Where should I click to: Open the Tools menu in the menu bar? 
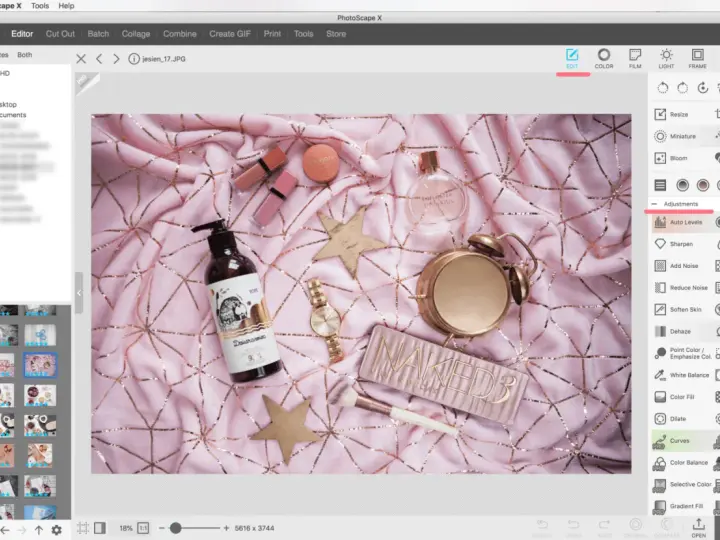click(40, 6)
